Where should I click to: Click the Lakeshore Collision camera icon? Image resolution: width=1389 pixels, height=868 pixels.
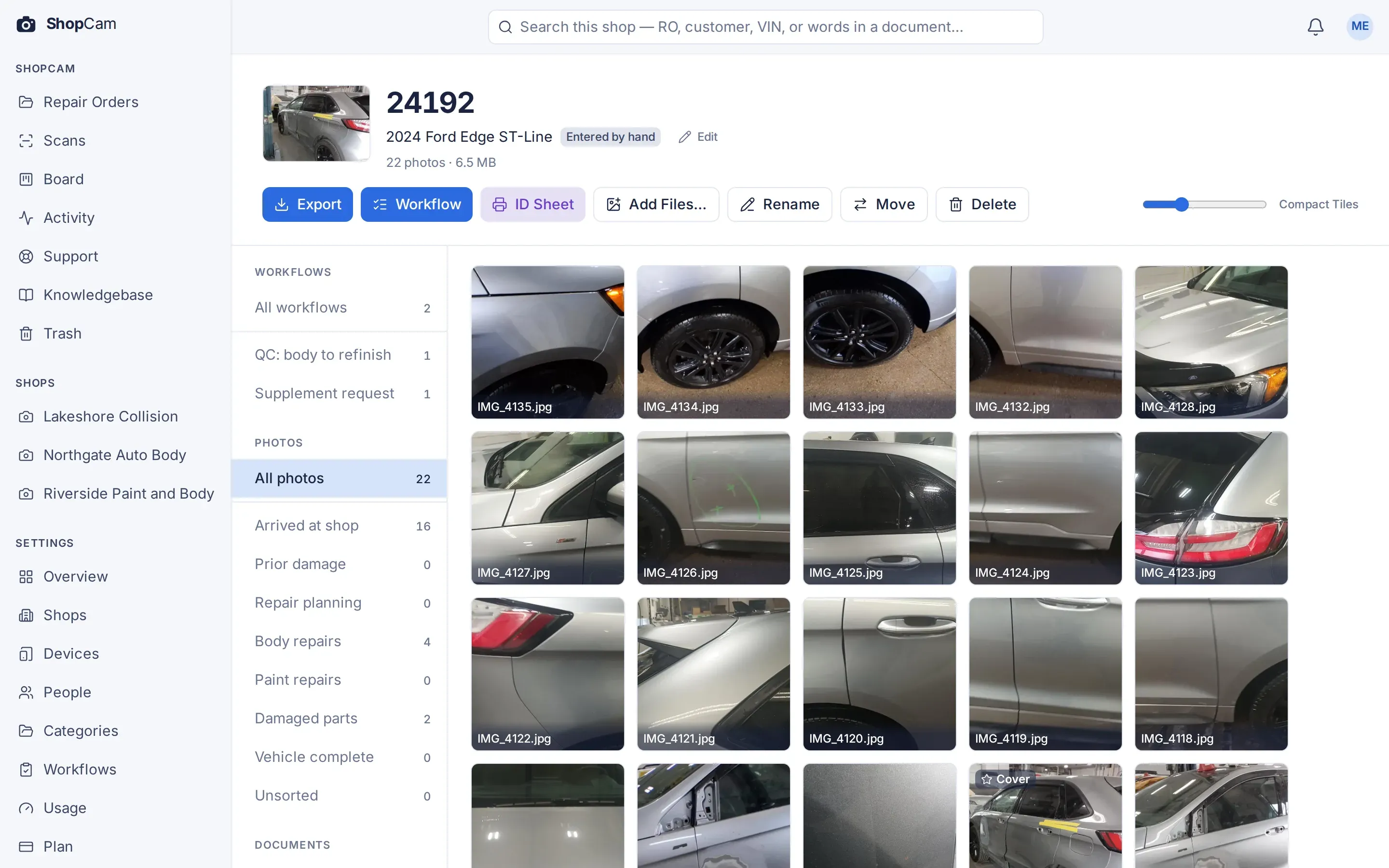point(26,417)
